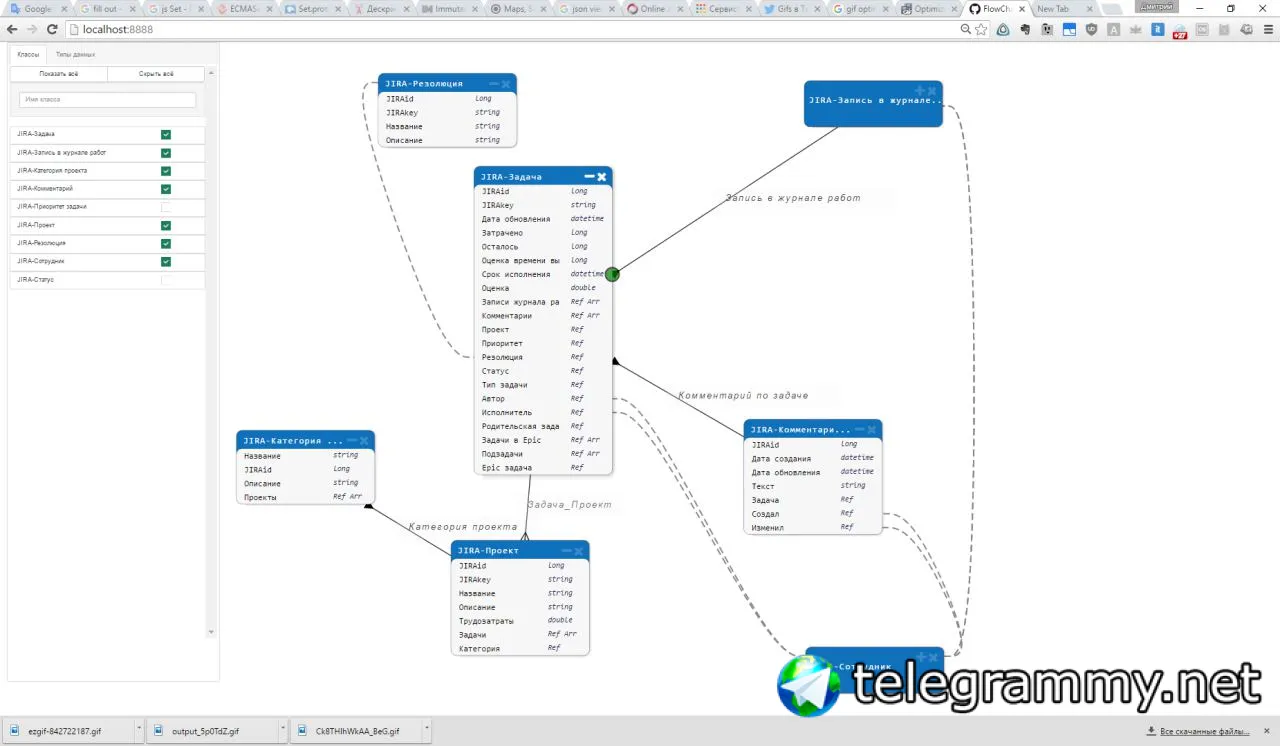Screen dimensions: 1280x746
Task: Uncheck the JIRA-Задача class checkbox
Action: coord(166,134)
